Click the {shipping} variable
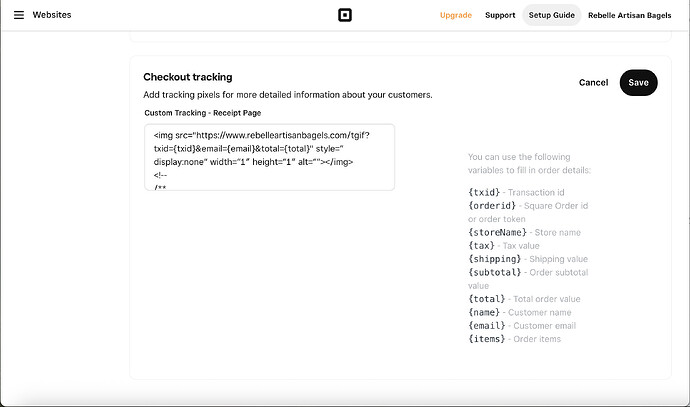 (494, 259)
